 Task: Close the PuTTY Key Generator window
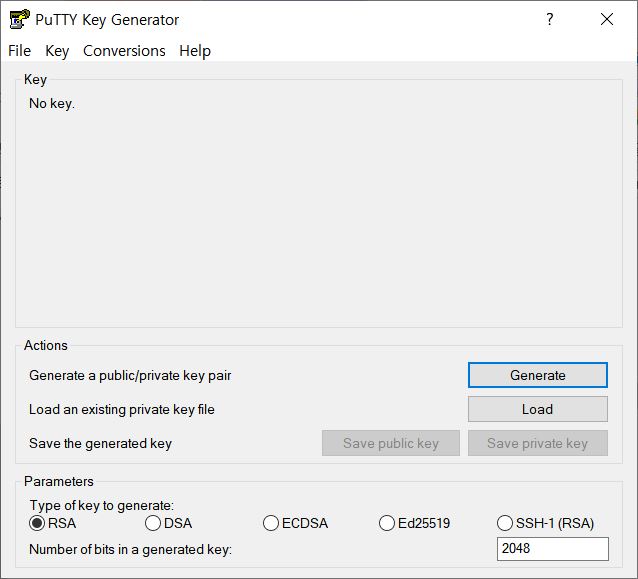606,19
